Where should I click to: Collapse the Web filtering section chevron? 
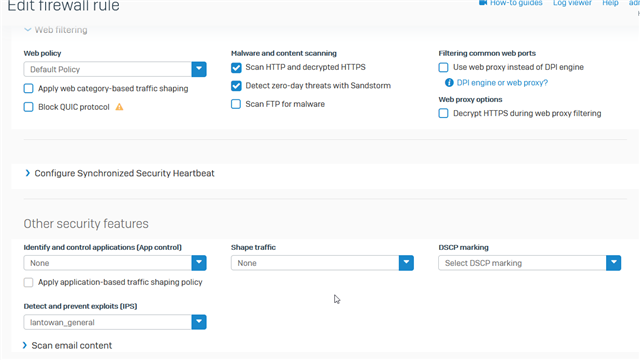27,30
